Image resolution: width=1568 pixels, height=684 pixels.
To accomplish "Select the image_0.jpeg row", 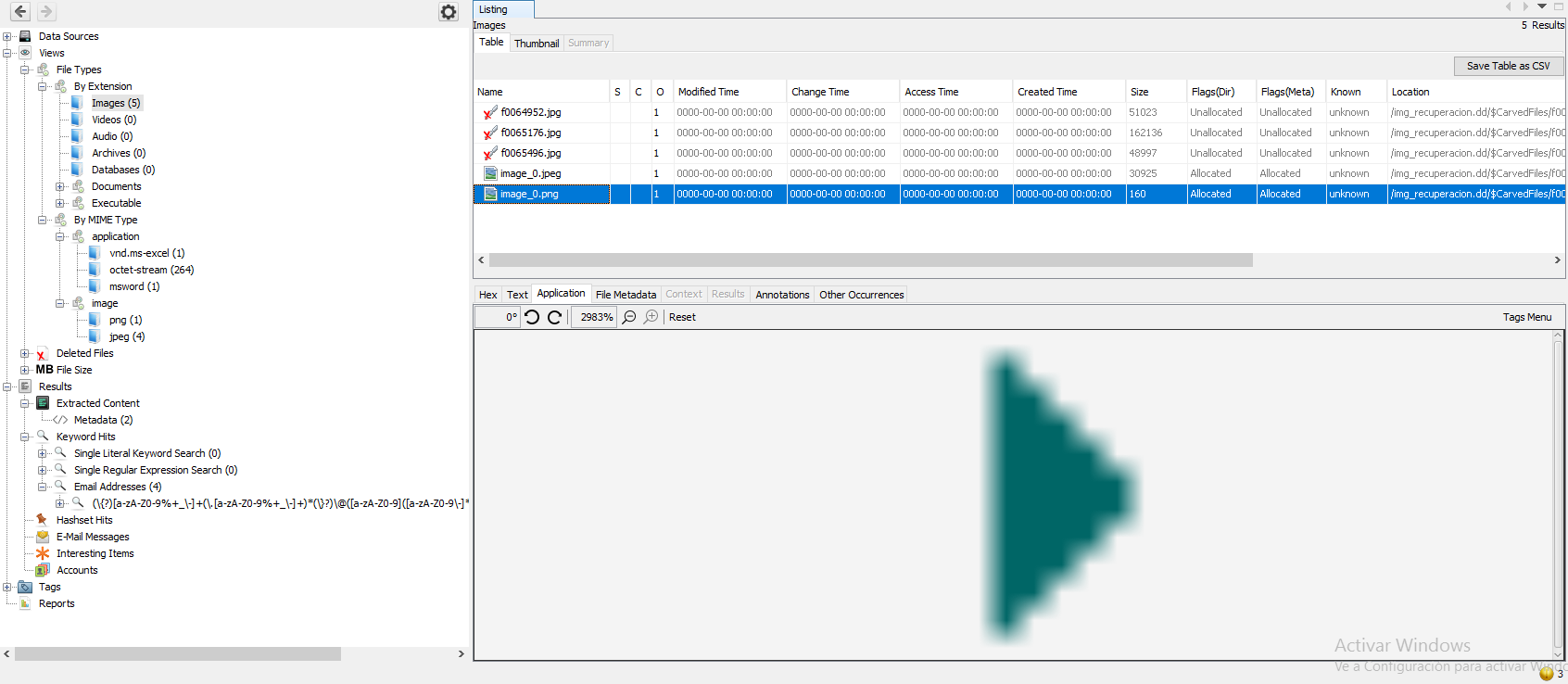I will pos(531,173).
